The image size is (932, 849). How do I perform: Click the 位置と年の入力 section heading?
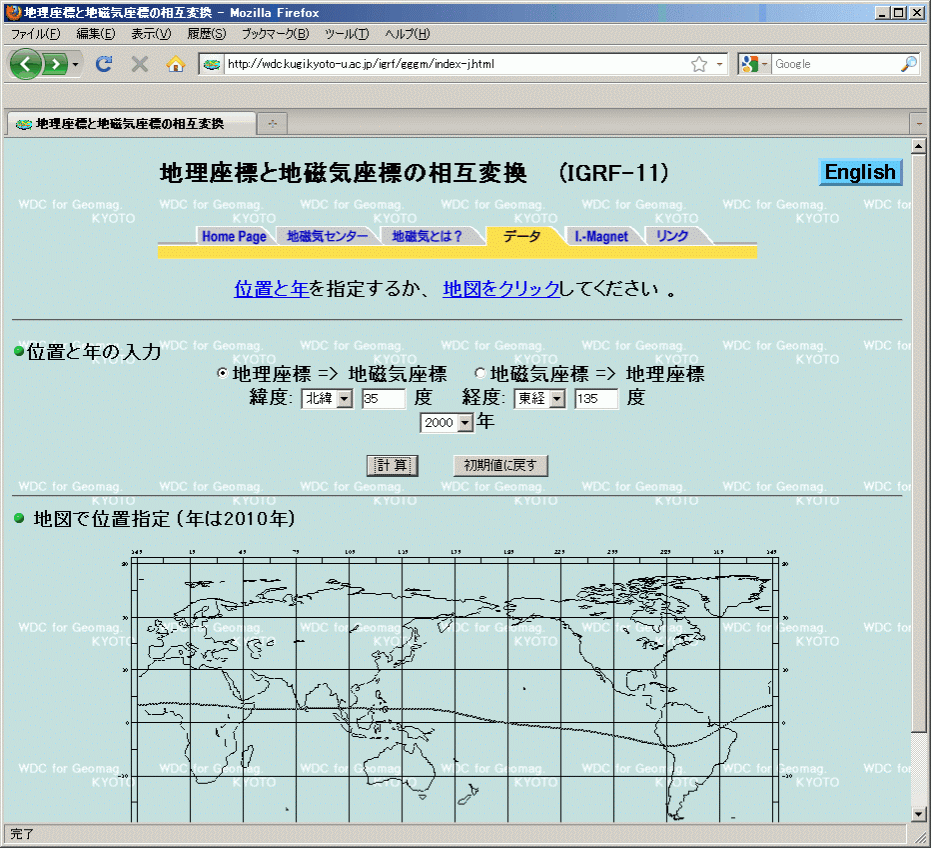(x=94, y=351)
